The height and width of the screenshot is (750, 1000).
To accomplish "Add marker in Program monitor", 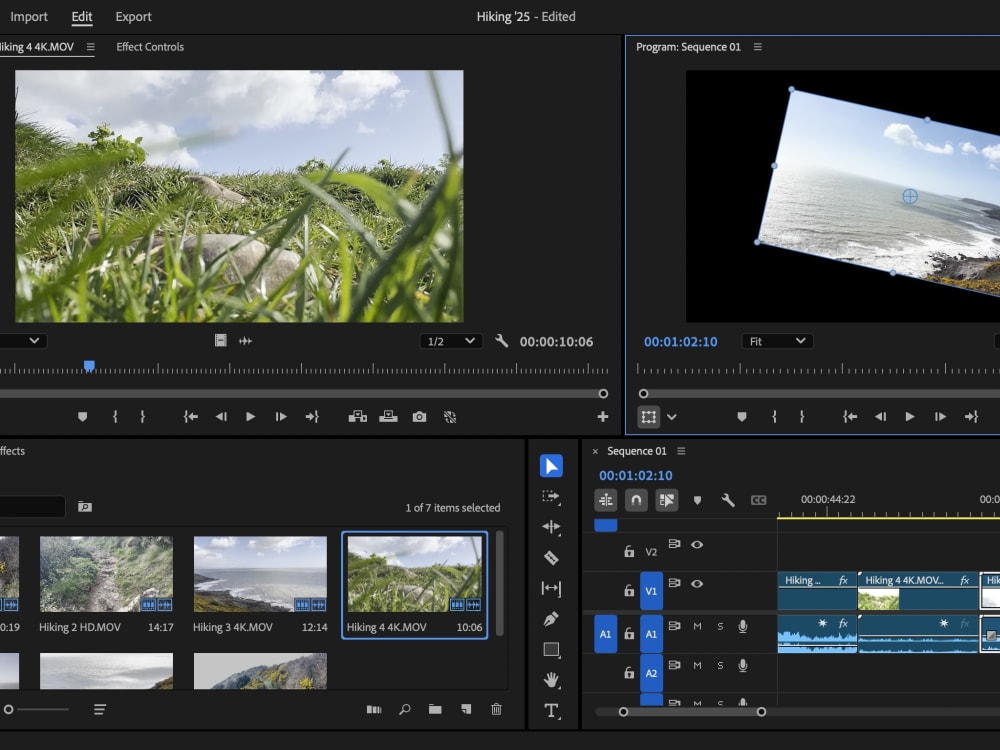I will [x=742, y=417].
